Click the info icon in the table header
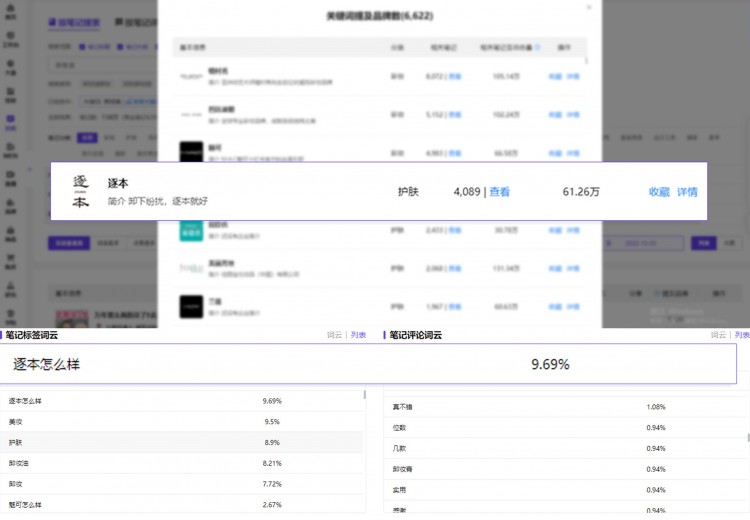 click(539, 47)
